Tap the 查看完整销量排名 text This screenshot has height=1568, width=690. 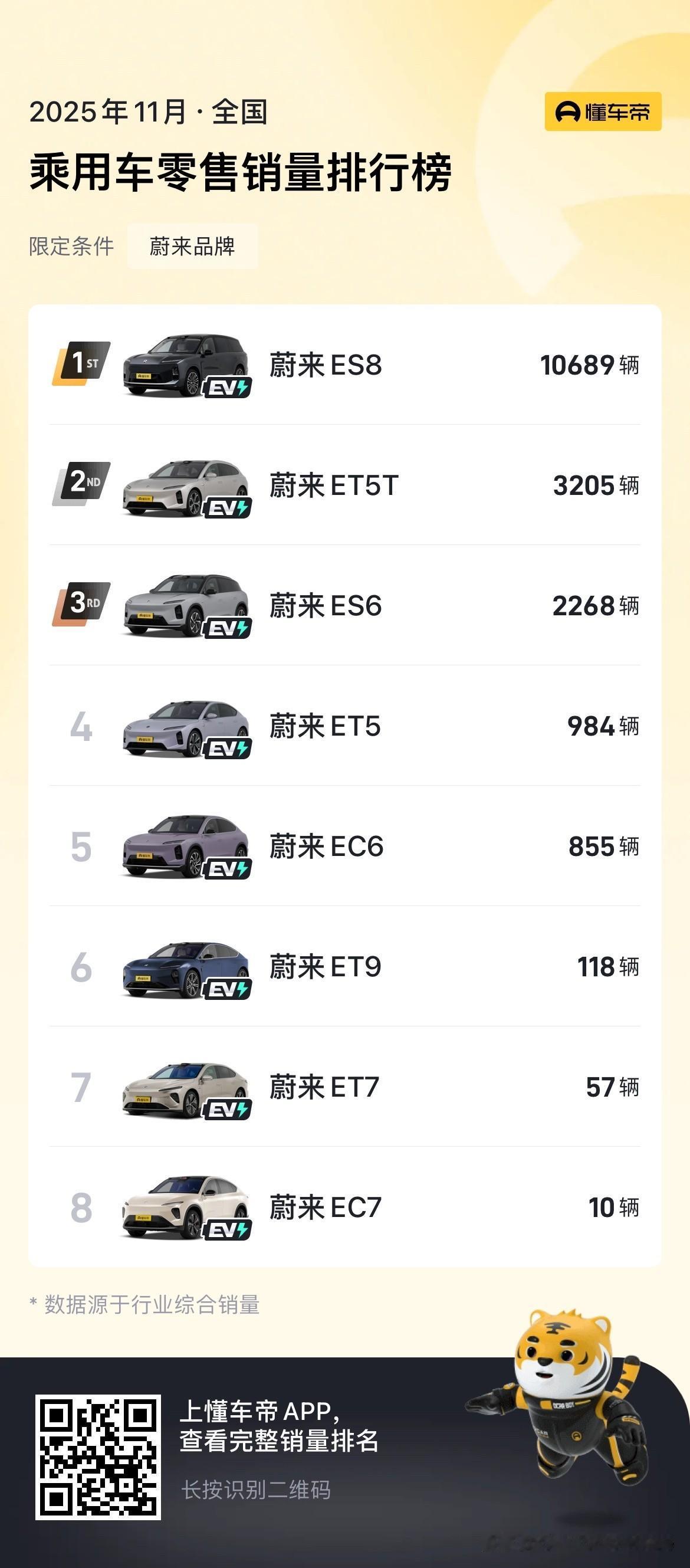[x=280, y=1441]
